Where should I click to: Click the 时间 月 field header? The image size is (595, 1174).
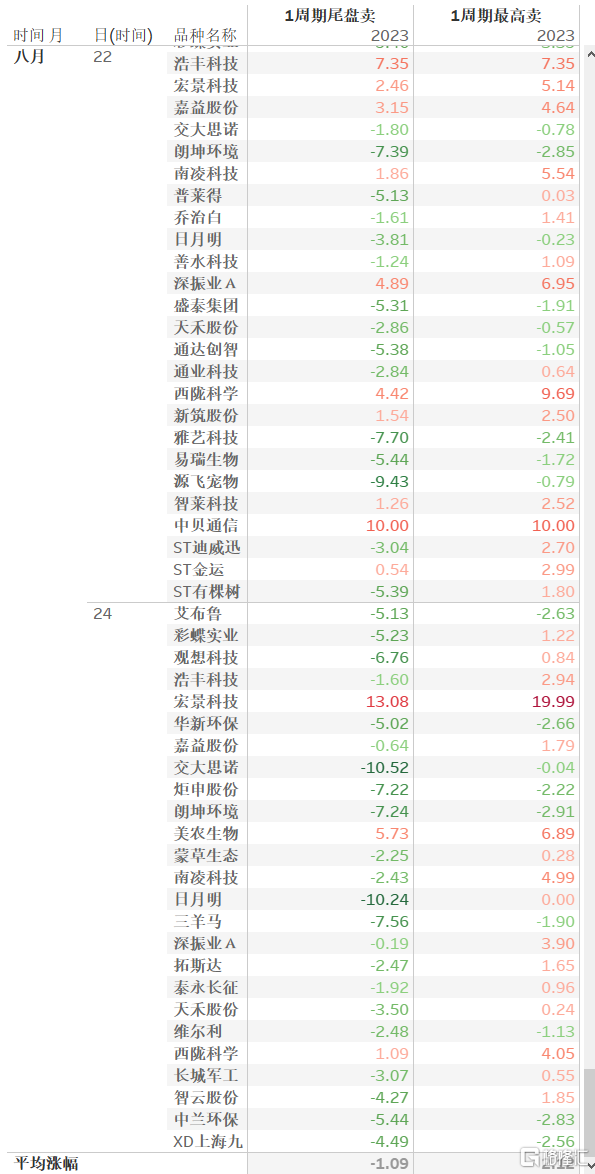point(38,35)
